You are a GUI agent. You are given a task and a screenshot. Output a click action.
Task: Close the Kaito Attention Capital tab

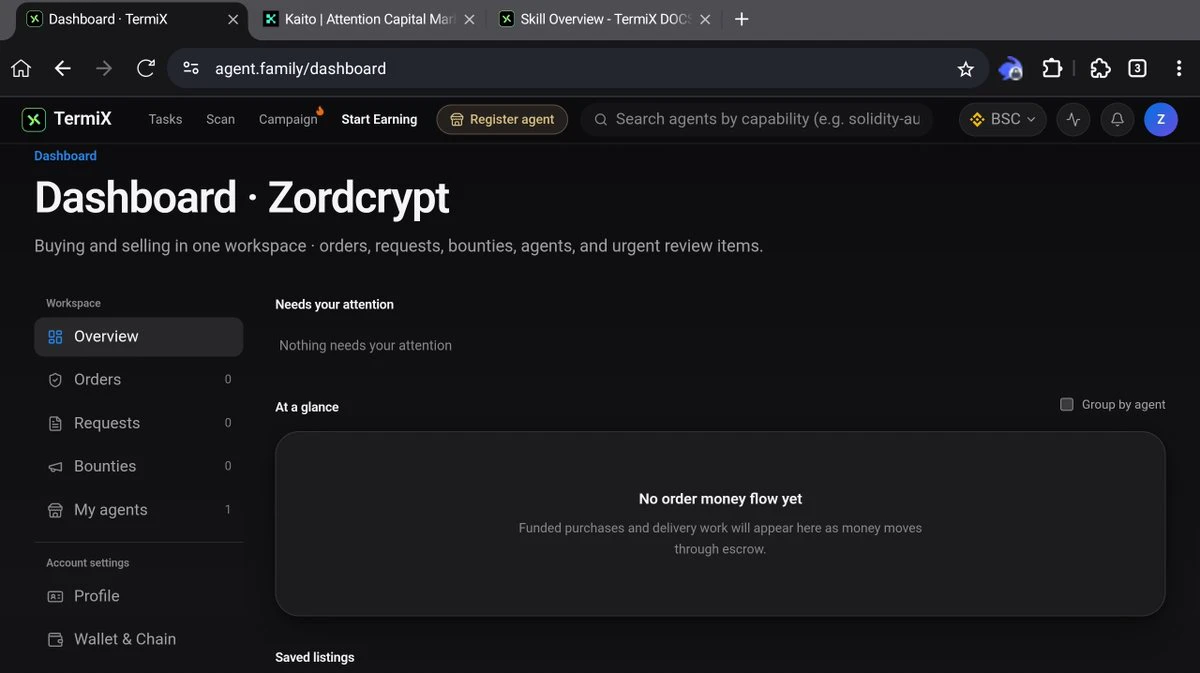pyautogui.click(x=469, y=19)
